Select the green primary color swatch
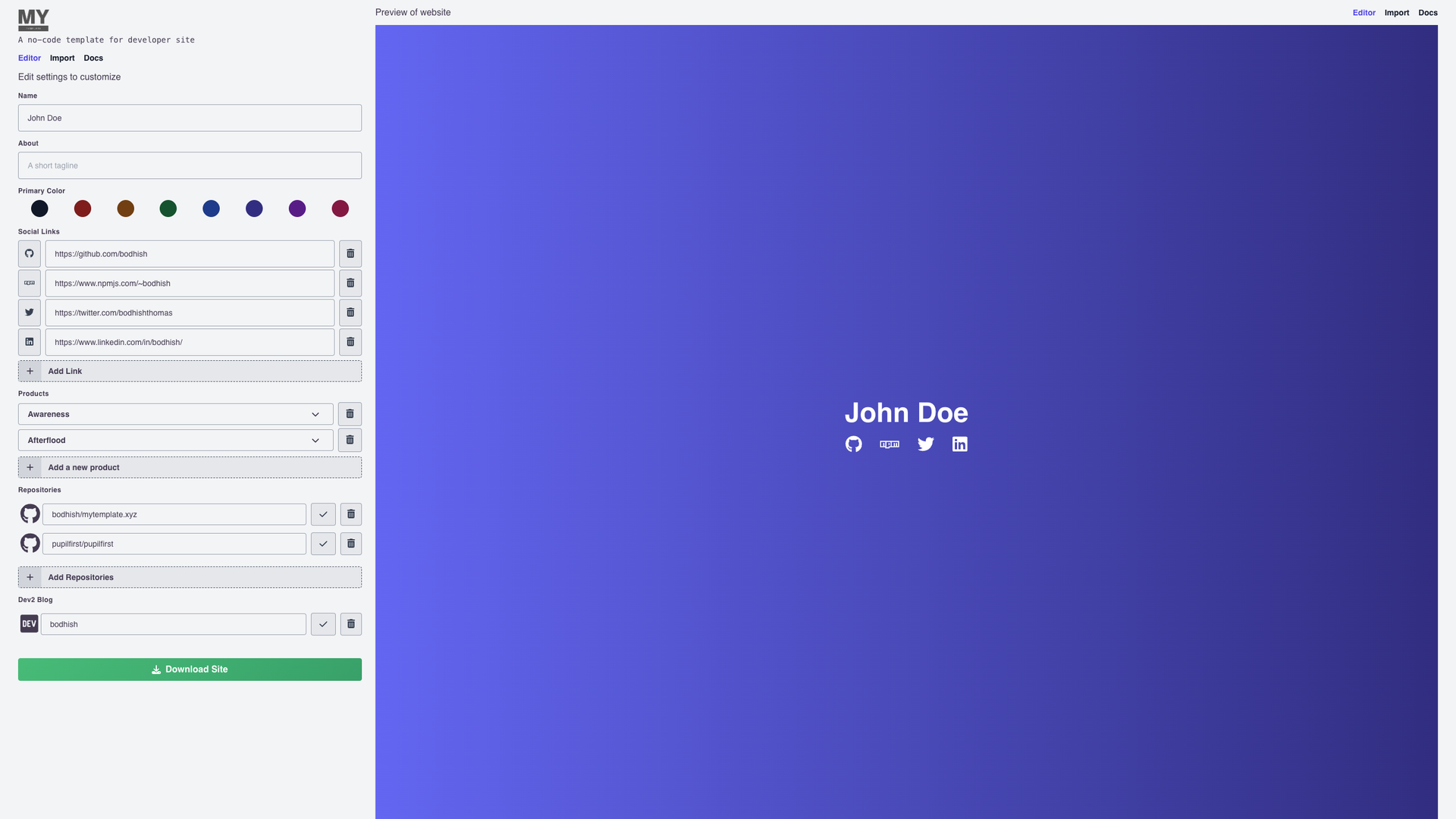 168,209
